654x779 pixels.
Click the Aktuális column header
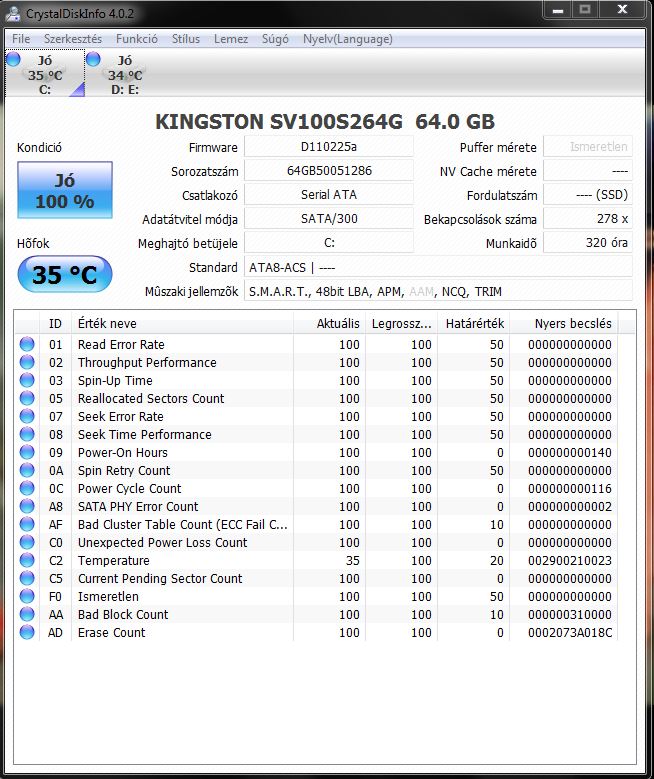[329, 323]
